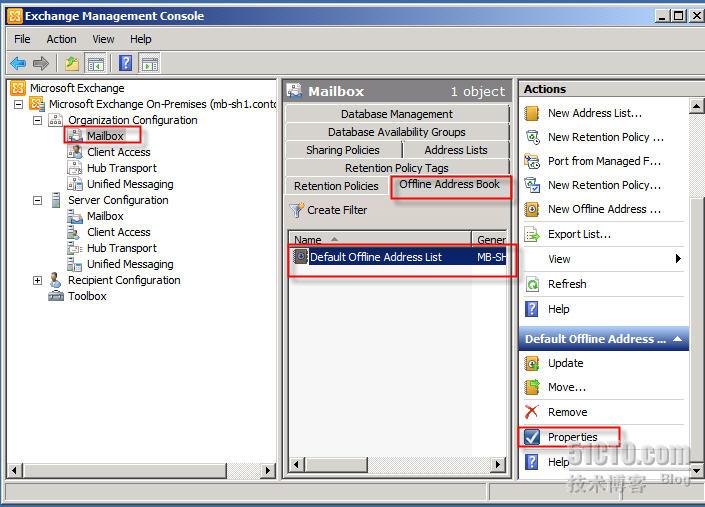Click the results pane scrollbar left arrow
Image resolution: width=705 pixels, height=507 pixels.
coord(296,464)
